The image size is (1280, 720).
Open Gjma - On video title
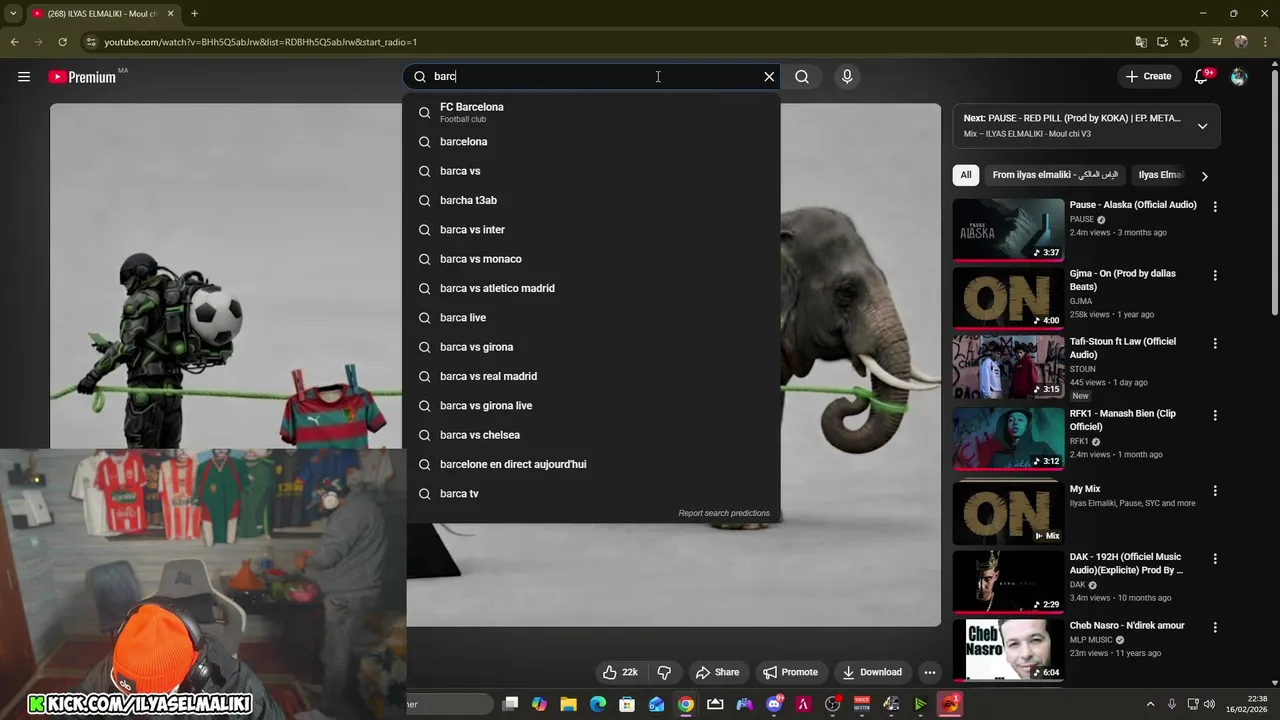[1122, 280]
